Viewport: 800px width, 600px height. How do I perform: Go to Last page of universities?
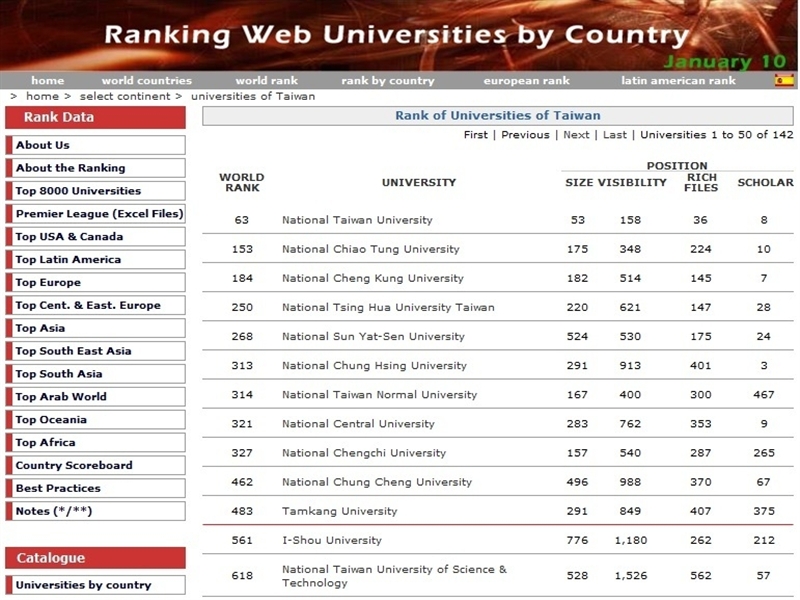click(x=615, y=135)
